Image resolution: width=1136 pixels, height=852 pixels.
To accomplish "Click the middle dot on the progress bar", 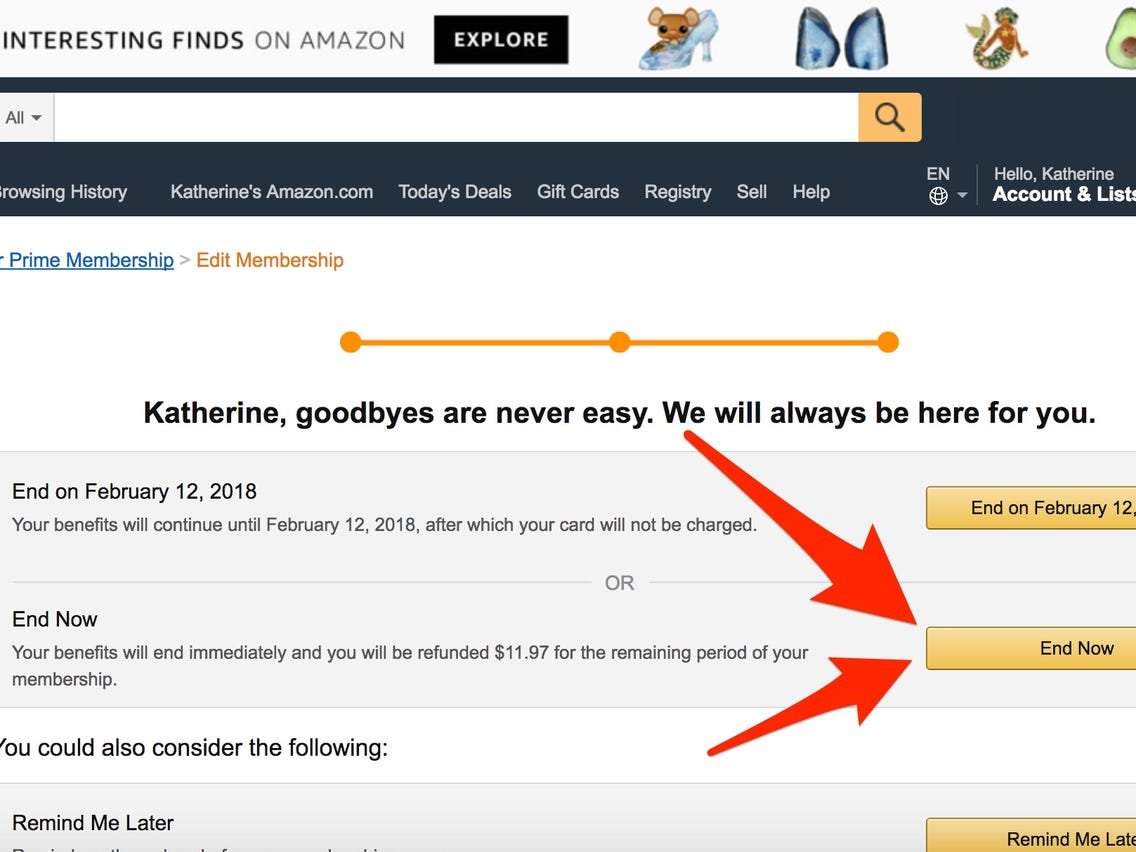I will point(619,341).
